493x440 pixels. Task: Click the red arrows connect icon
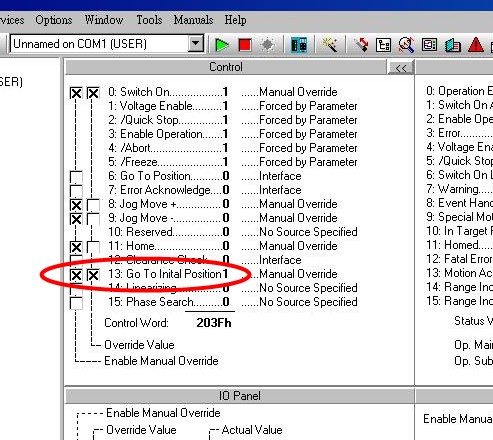tap(361, 44)
